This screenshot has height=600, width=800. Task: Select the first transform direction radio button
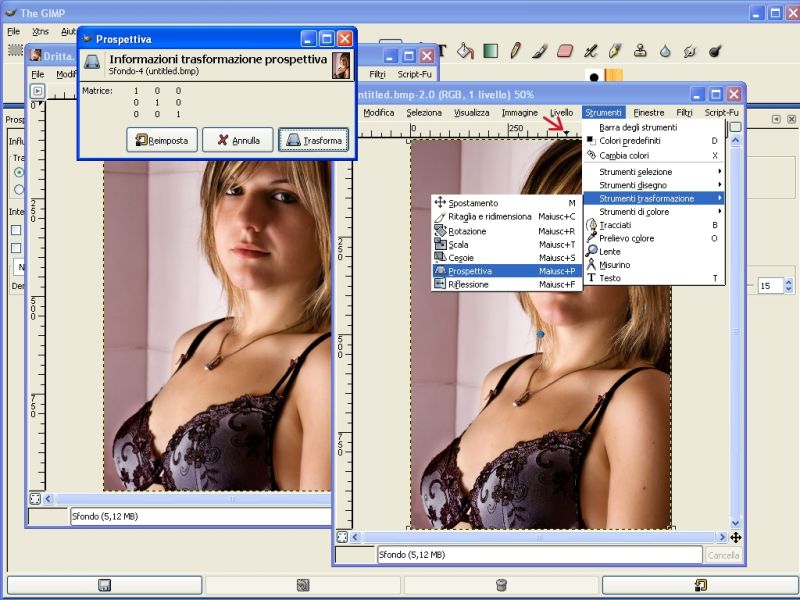[x=18, y=171]
